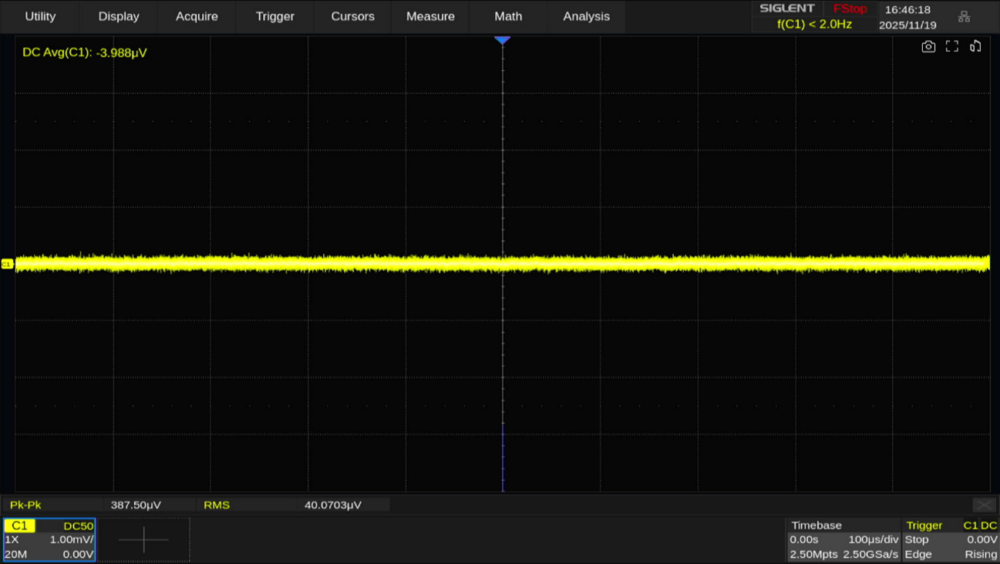The height and width of the screenshot is (564, 1000).
Task: Close the measurement bar with X icon
Action: click(984, 505)
